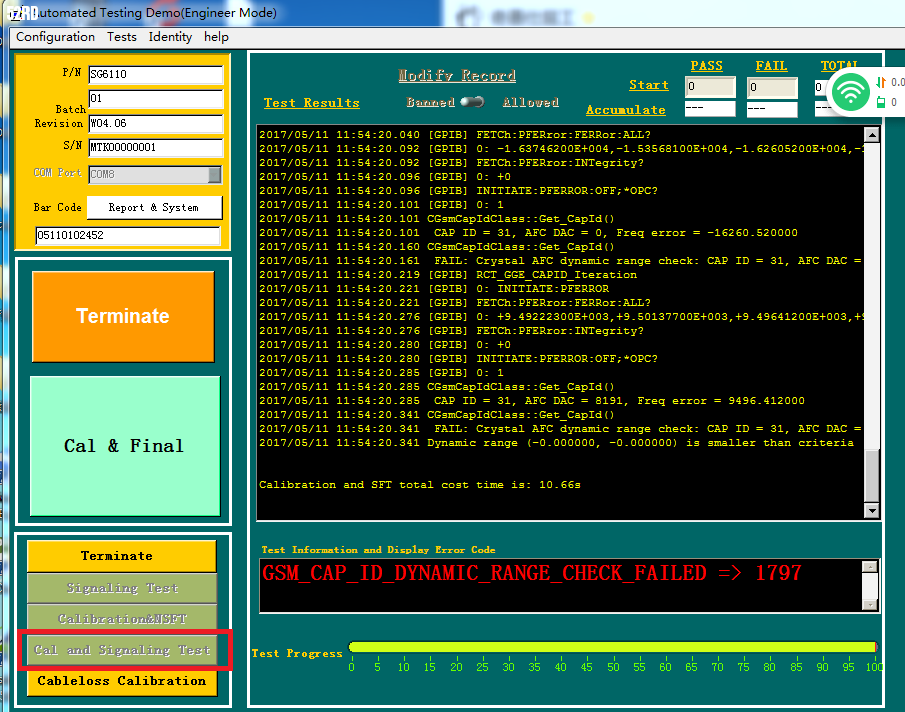Click the log scrollbar up arrow
Screen dimensions: 905x712
[872, 135]
